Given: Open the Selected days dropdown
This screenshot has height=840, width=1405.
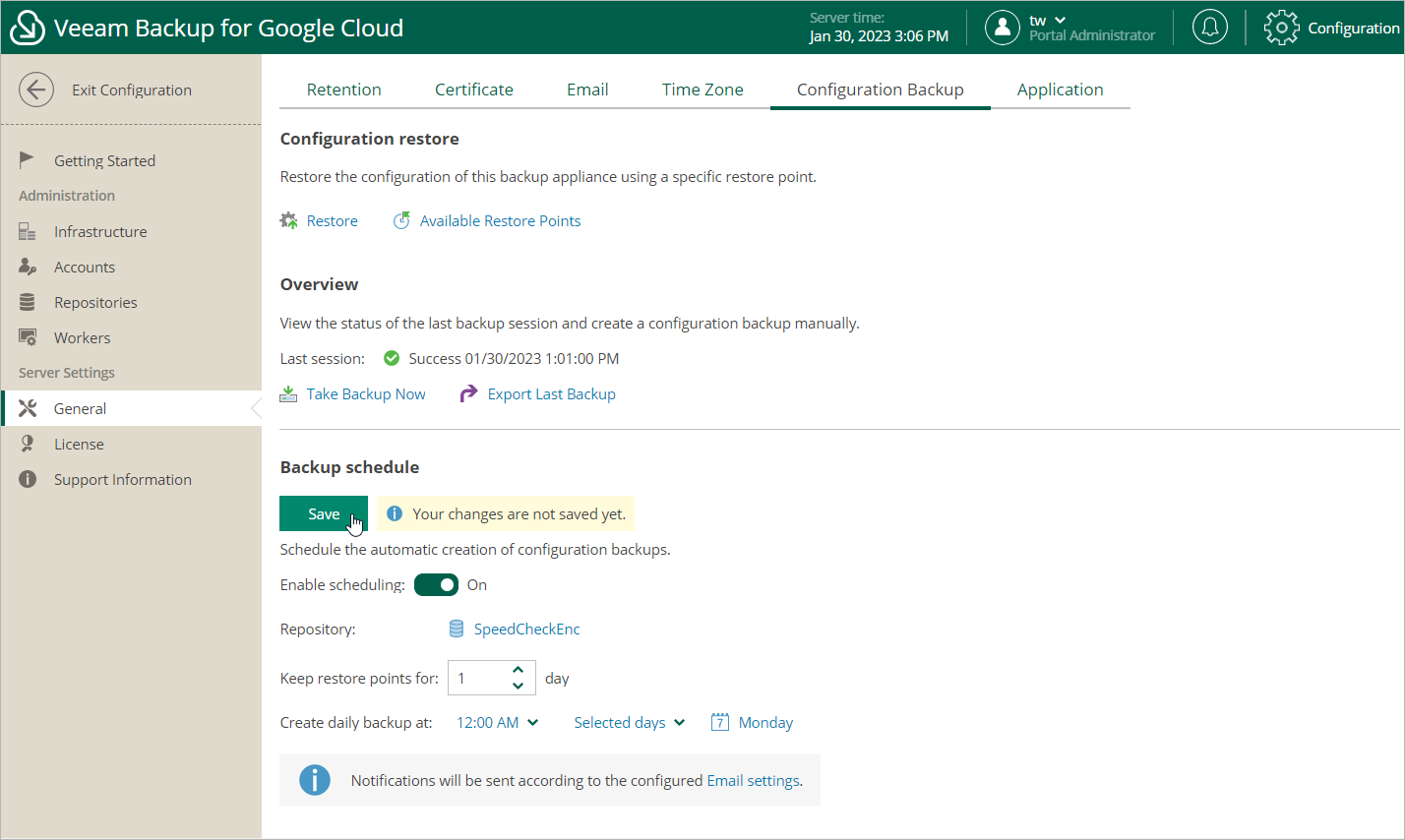Looking at the screenshot, I should (x=630, y=722).
